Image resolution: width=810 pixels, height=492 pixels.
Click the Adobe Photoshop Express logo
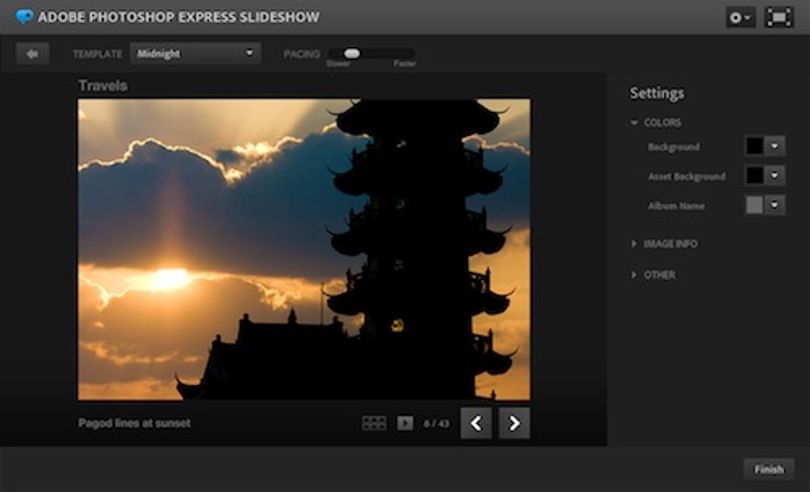pyautogui.click(x=24, y=17)
